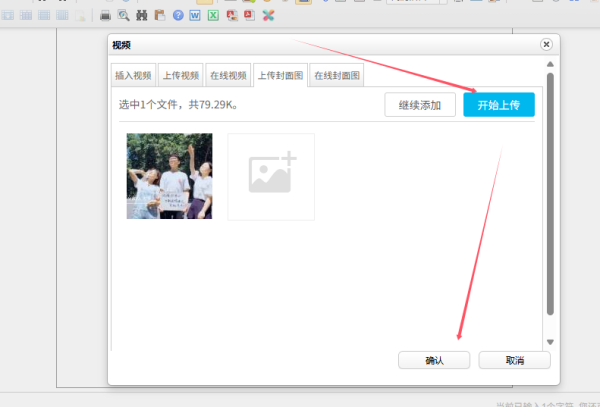The height and width of the screenshot is (408, 601).
Task: Select the 上传封面图 tab
Action: pos(279,75)
